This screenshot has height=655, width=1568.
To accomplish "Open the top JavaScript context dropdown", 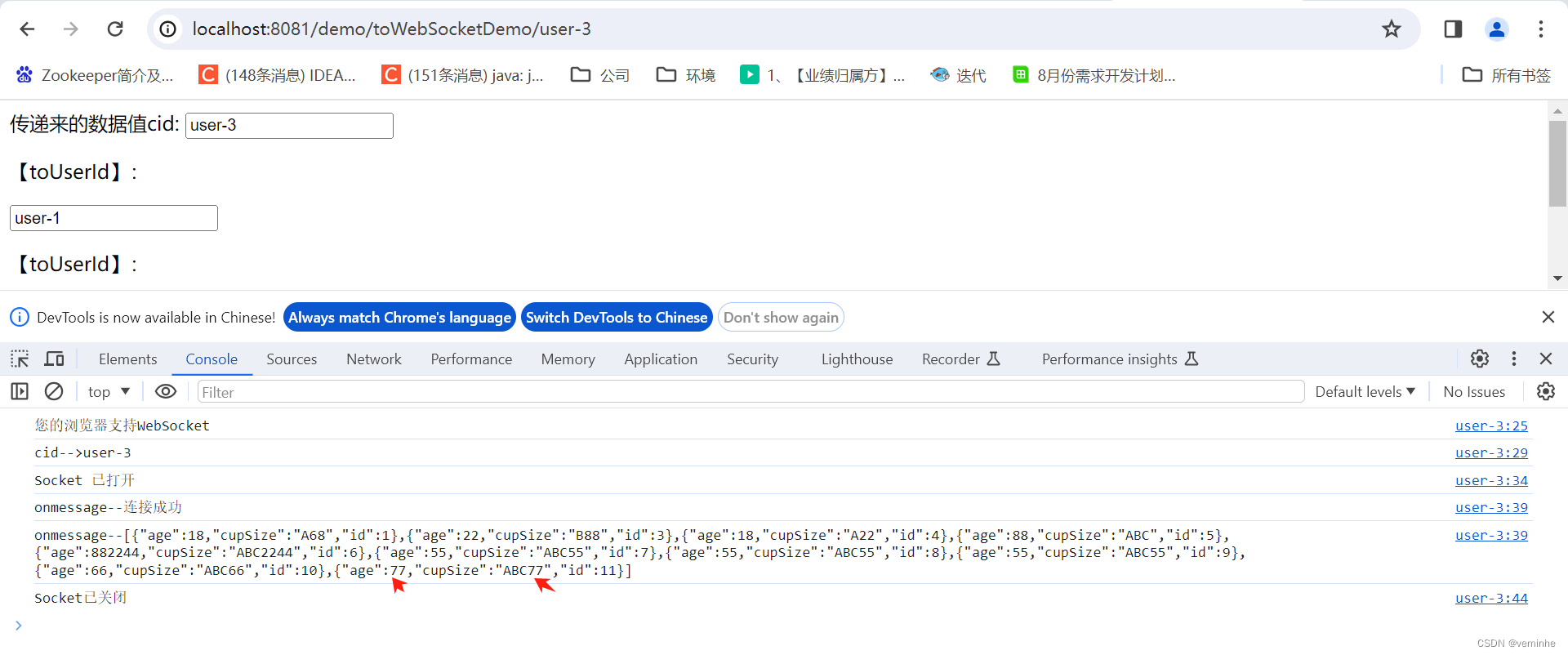I will [109, 392].
